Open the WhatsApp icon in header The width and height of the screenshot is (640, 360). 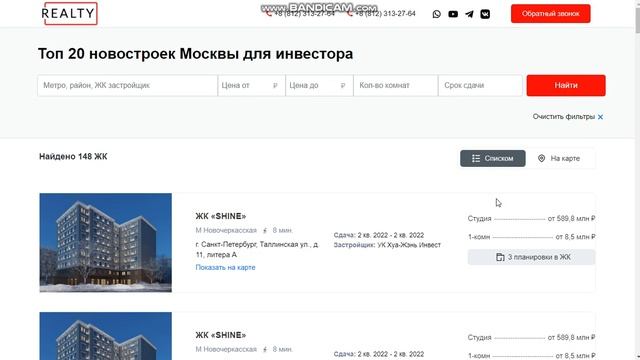pos(436,14)
